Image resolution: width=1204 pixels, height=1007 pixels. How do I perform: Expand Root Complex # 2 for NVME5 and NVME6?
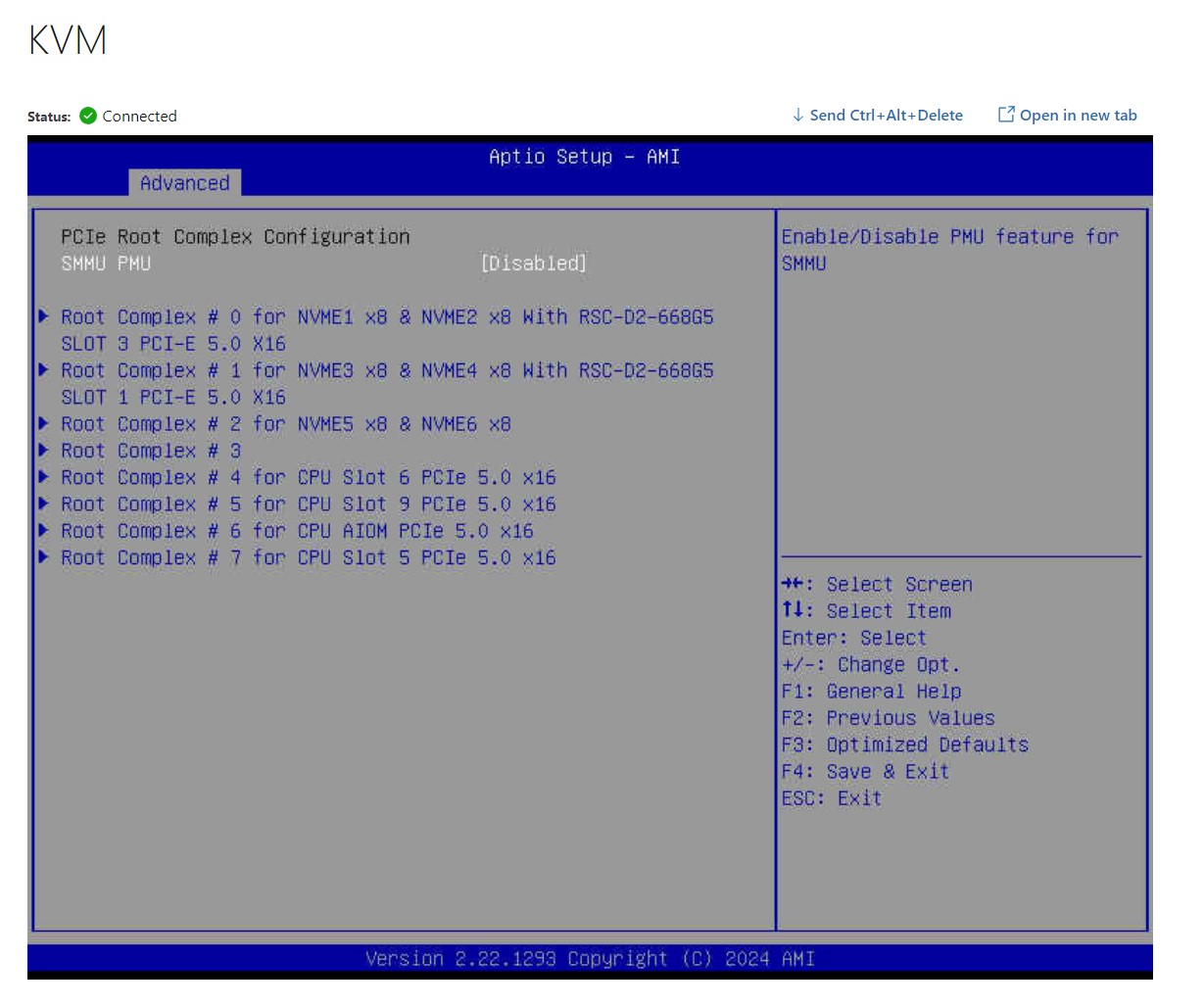click(x=286, y=424)
